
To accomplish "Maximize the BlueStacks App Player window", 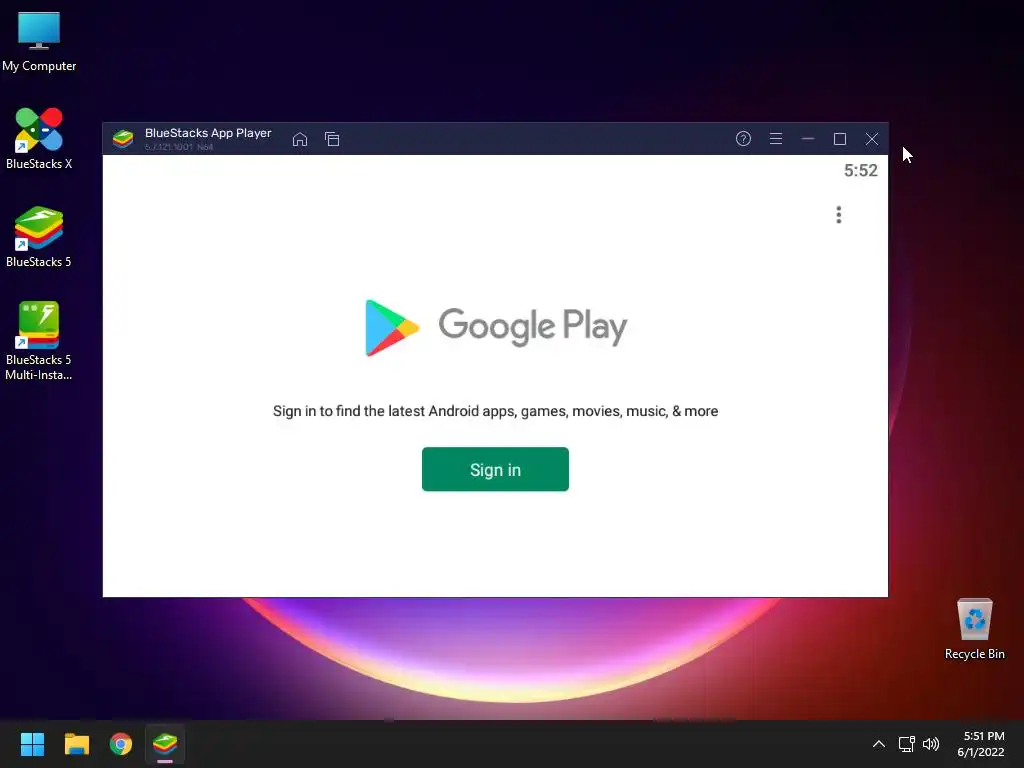I will click(840, 139).
